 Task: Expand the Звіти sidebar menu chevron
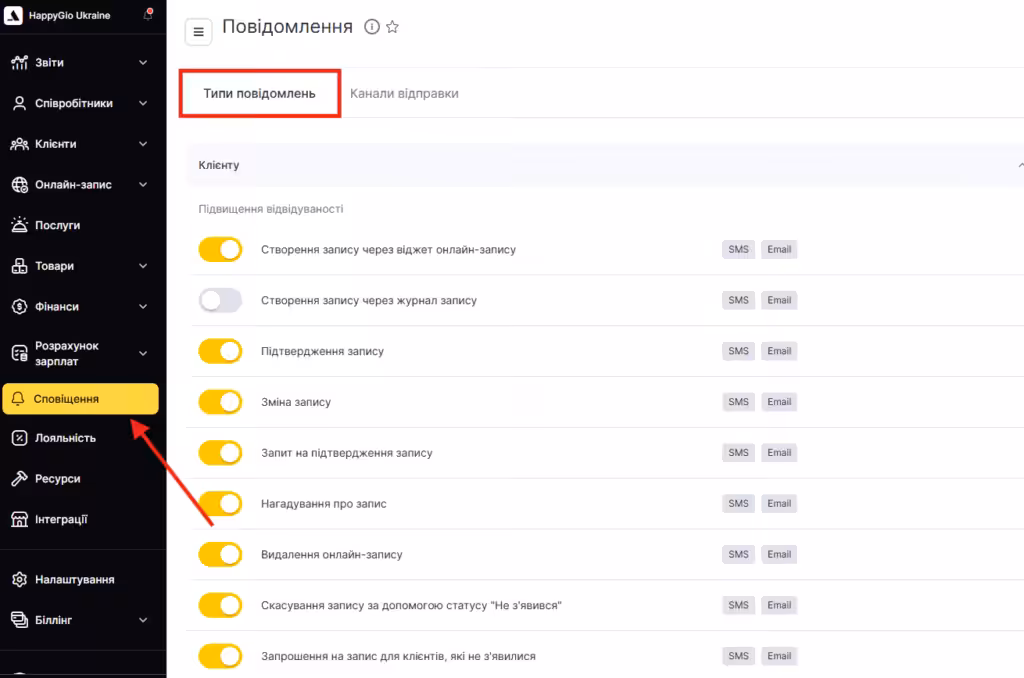[143, 63]
